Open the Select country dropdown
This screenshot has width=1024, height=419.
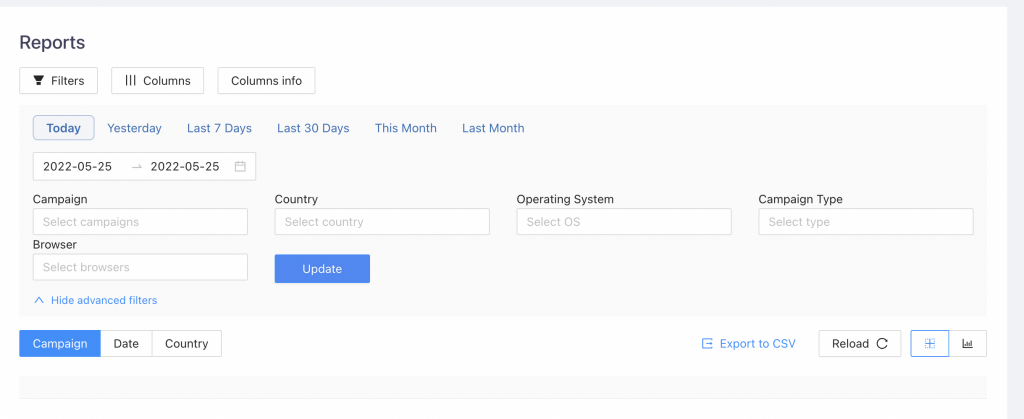point(382,222)
